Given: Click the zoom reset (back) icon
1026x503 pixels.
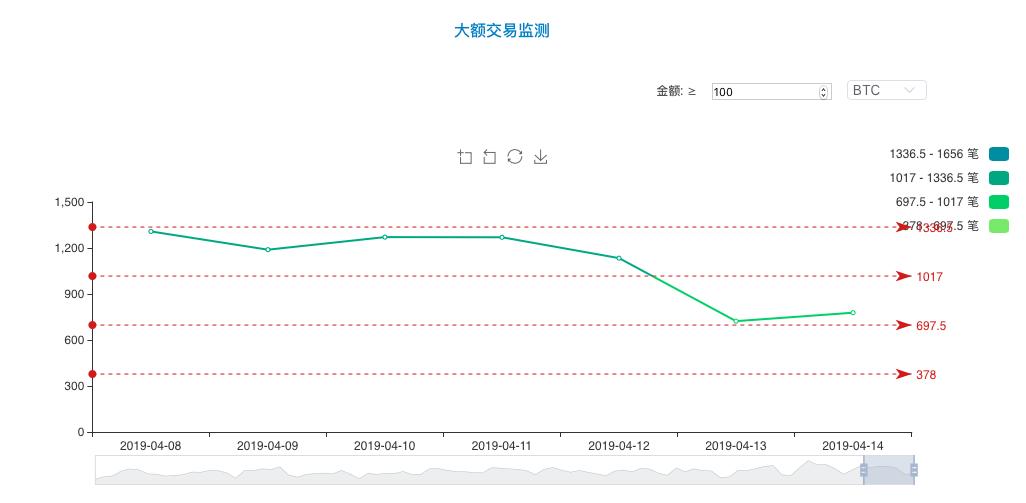Looking at the screenshot, I should (490, 157).
